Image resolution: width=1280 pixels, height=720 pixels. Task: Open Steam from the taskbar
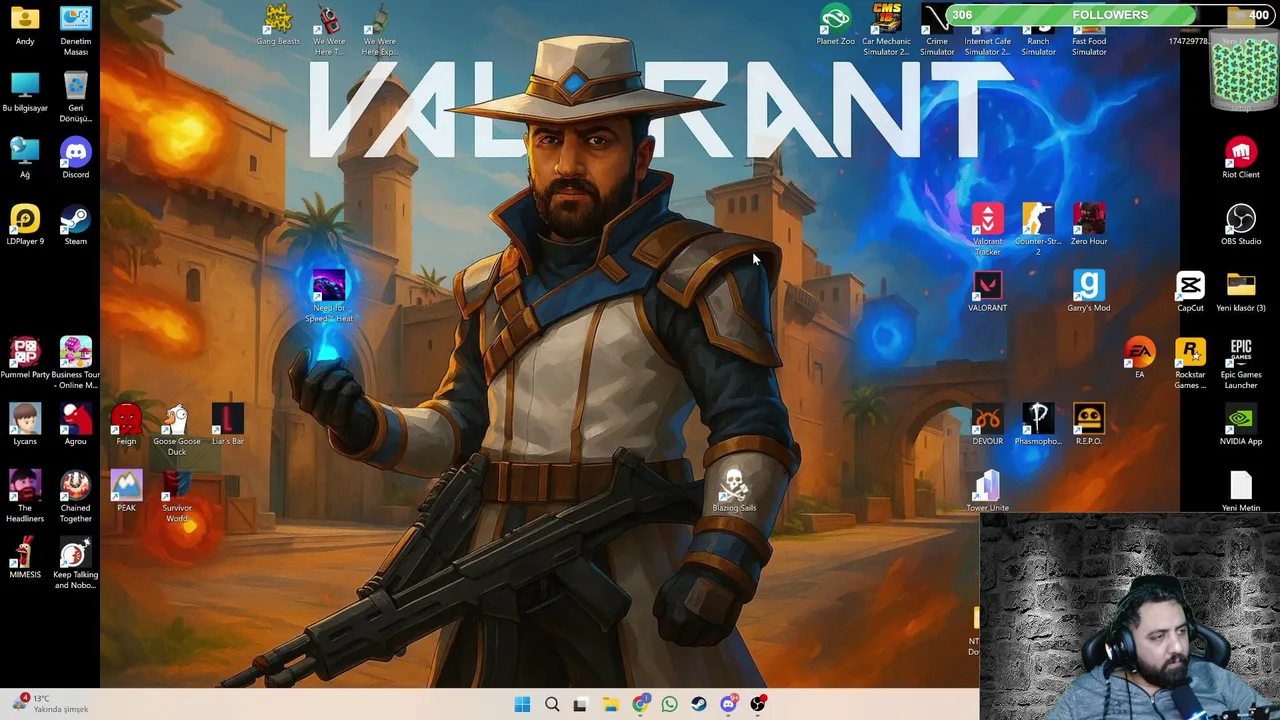click(699, 705)
